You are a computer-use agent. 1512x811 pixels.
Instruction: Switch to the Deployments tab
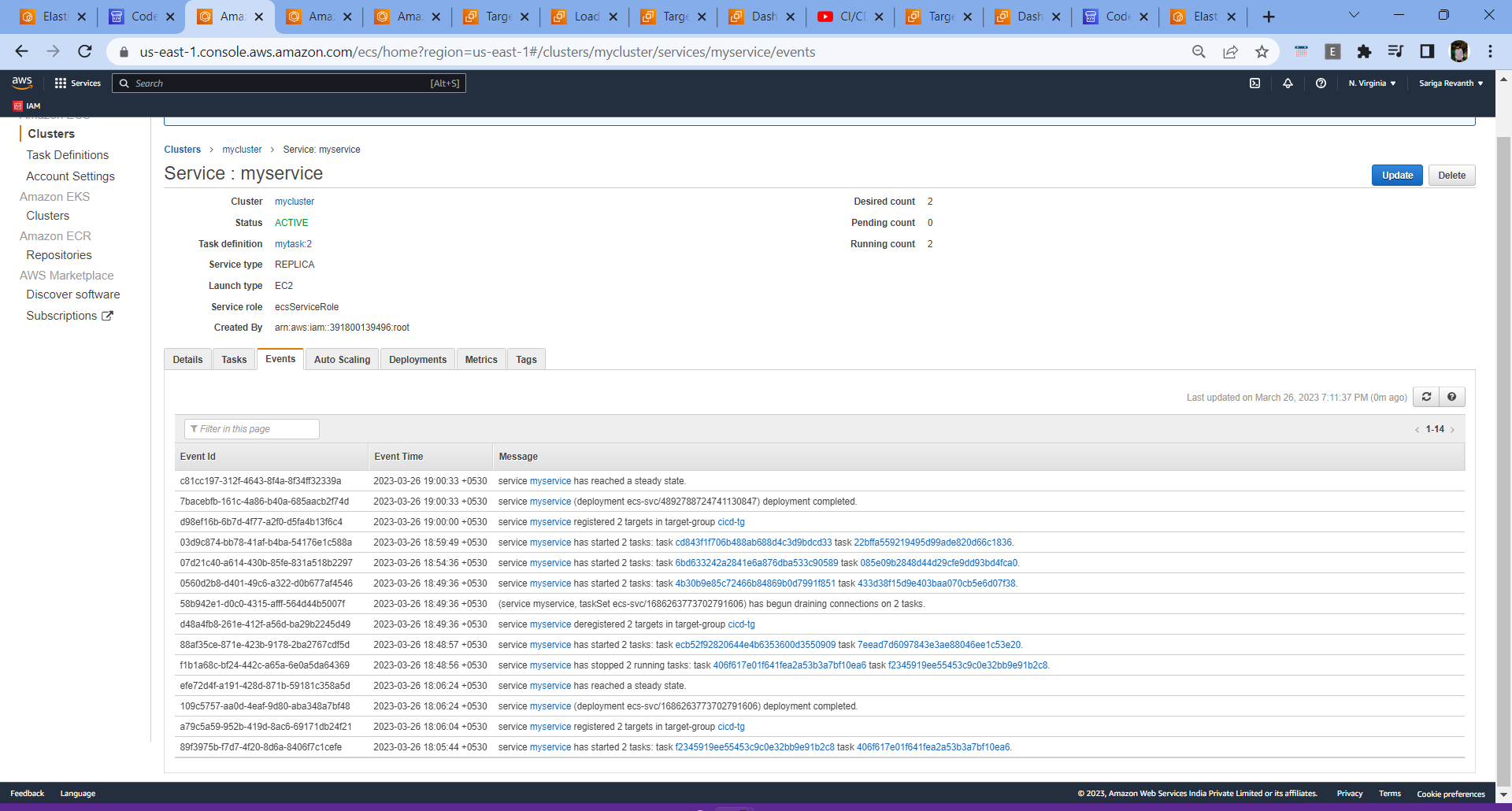tap(417, 359)
